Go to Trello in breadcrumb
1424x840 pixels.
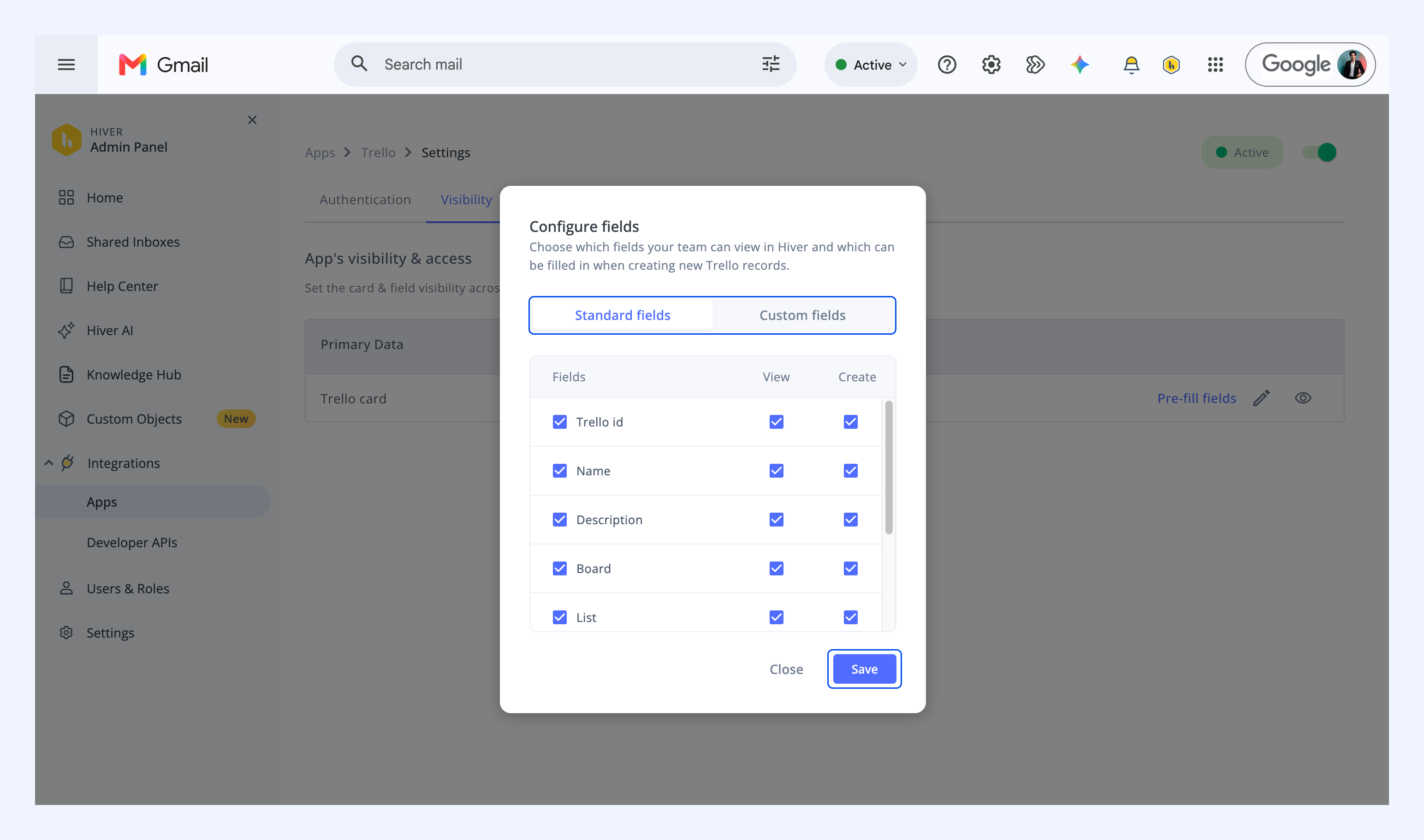tap(378, 152)
